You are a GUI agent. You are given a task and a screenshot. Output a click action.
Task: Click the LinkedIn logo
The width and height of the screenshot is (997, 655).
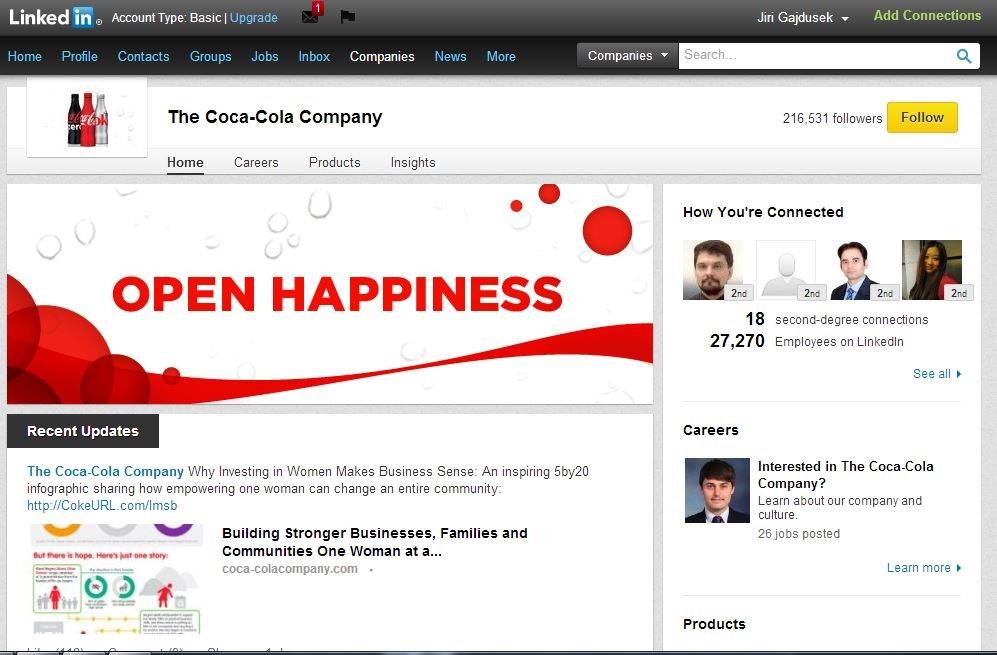point(55,17)
